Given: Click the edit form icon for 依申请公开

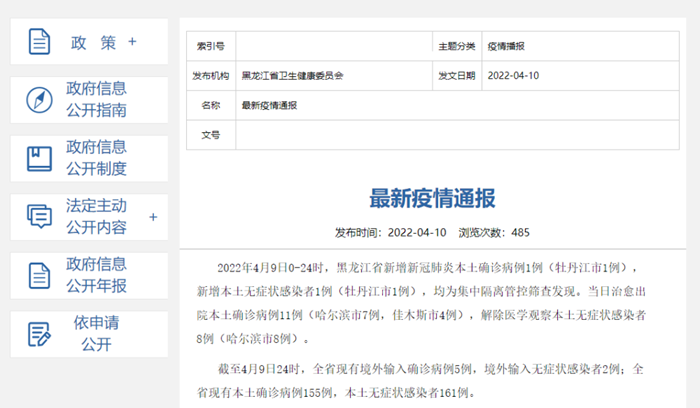Looking at the screenshot, I should [x=39, y=334].
